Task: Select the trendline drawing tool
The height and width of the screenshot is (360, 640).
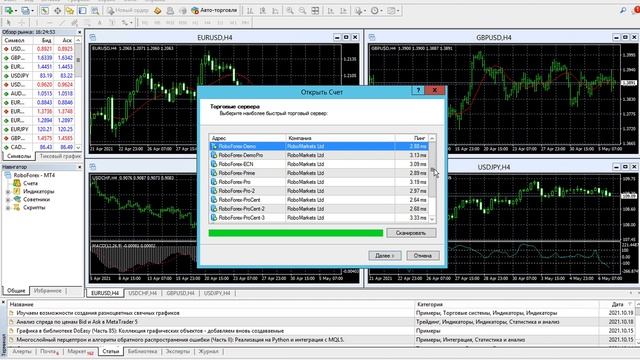Action: click(x=62, y=22)
